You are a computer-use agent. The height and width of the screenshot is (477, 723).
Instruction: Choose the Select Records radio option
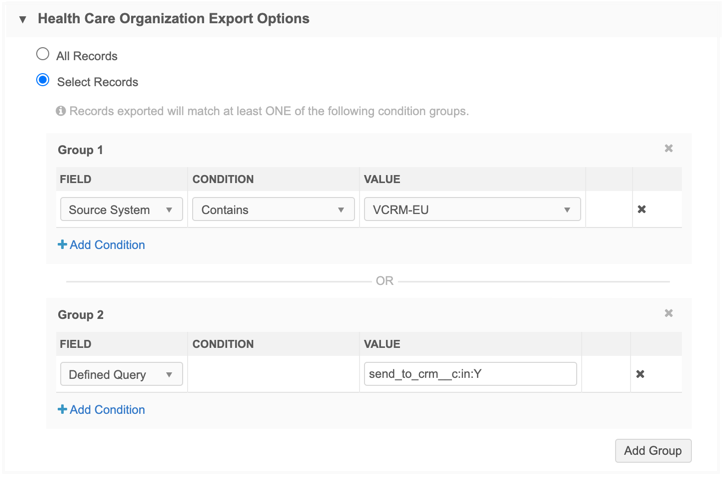click(43, 81)
